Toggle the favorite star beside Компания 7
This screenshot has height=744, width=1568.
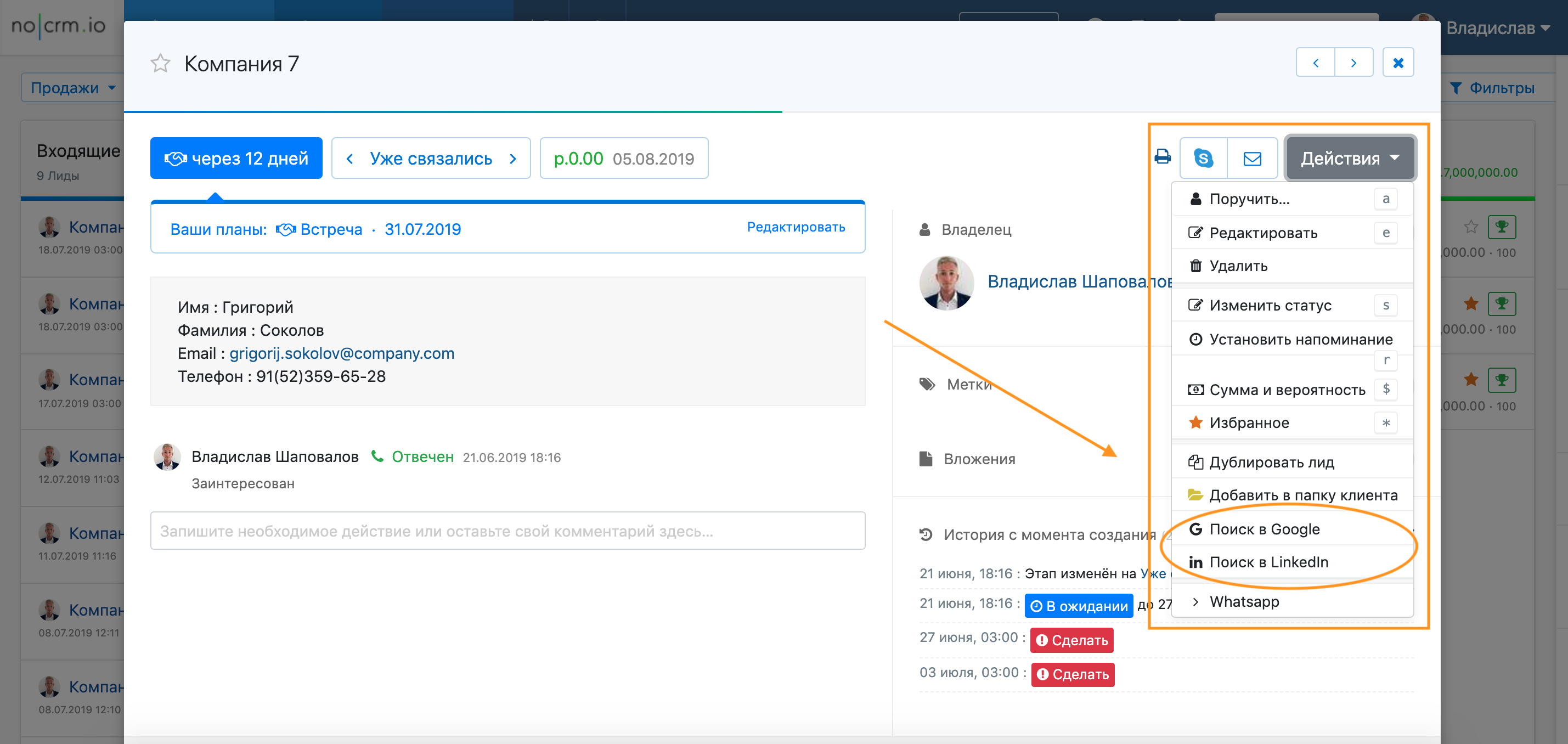(x=161, y=63)
